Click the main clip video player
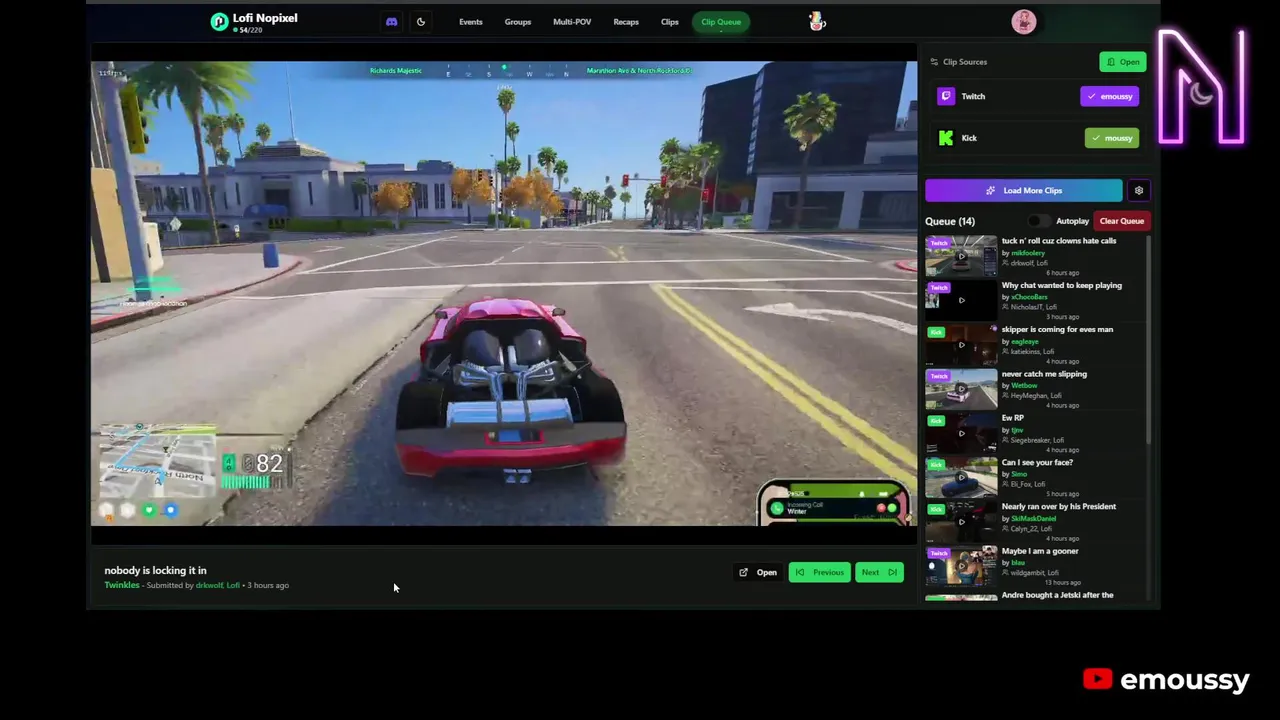Viewport: 1280px width, 720px height. pyautogui.click(x=504, y=294)
